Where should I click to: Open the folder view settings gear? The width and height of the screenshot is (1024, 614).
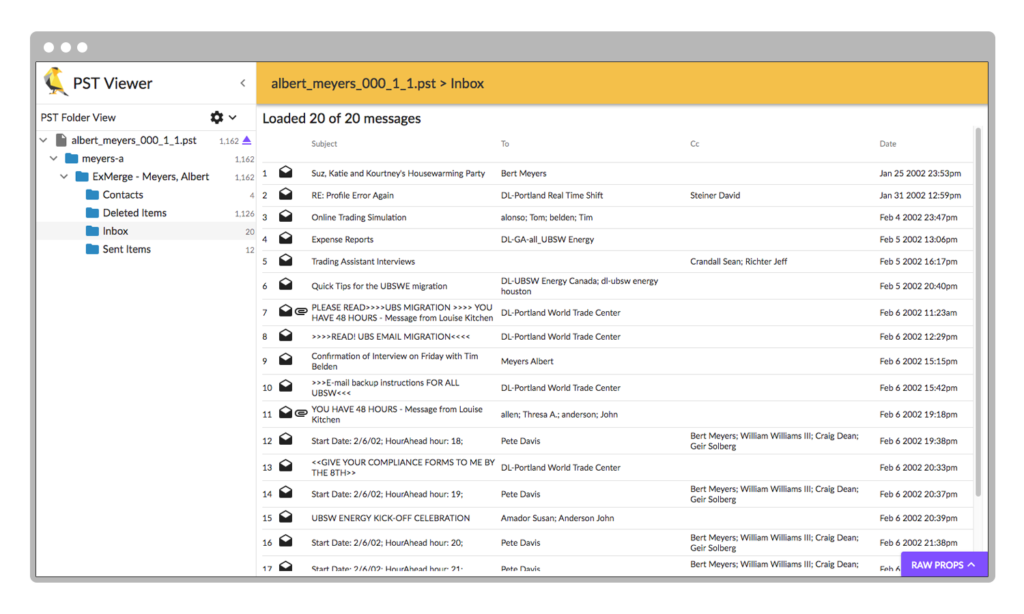[216, 117]
